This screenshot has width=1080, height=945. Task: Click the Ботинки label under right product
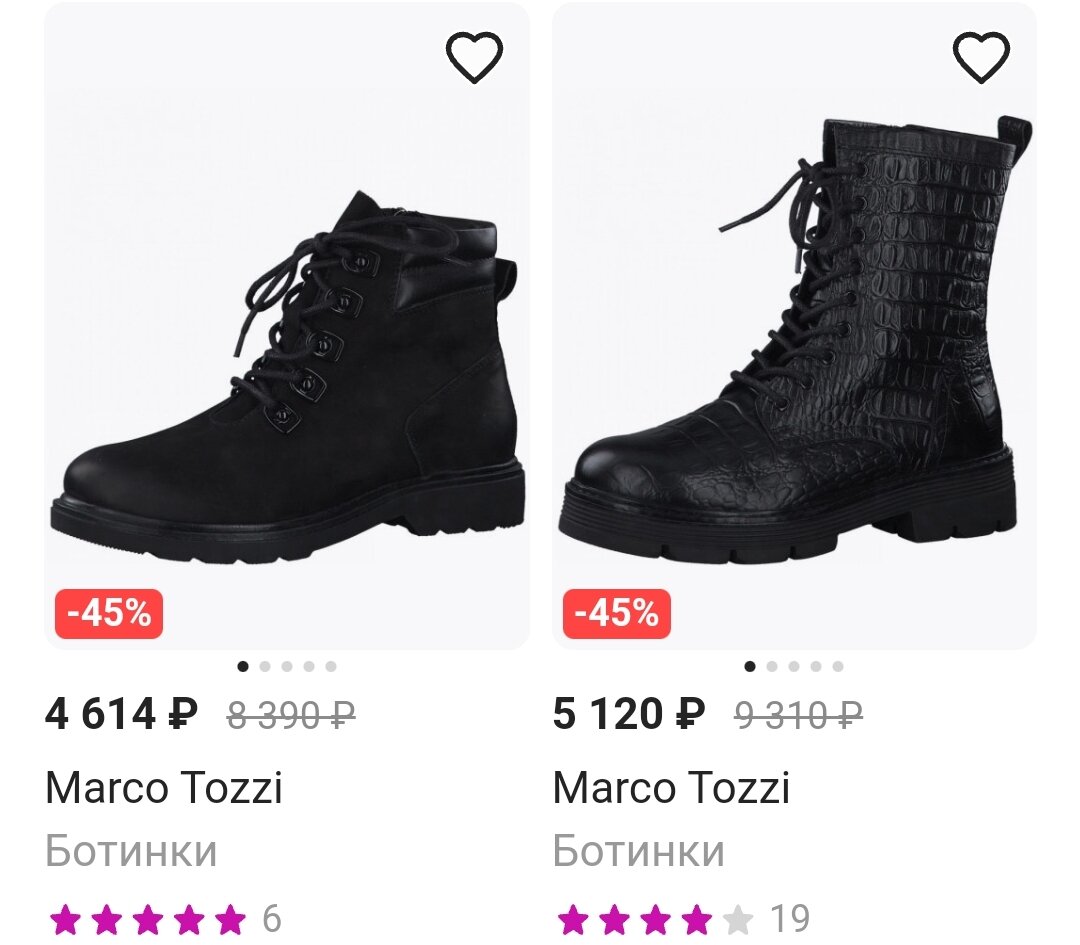(x=638, y=851)
